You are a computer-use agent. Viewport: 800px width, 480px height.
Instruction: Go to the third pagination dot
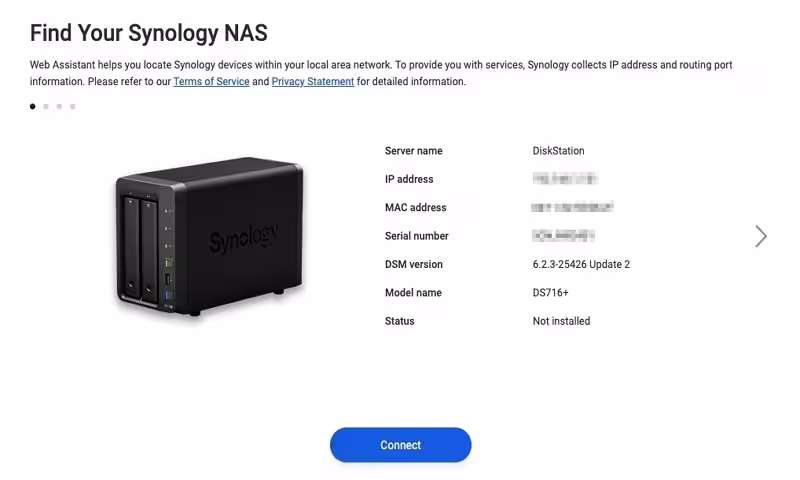coord(59,106)
